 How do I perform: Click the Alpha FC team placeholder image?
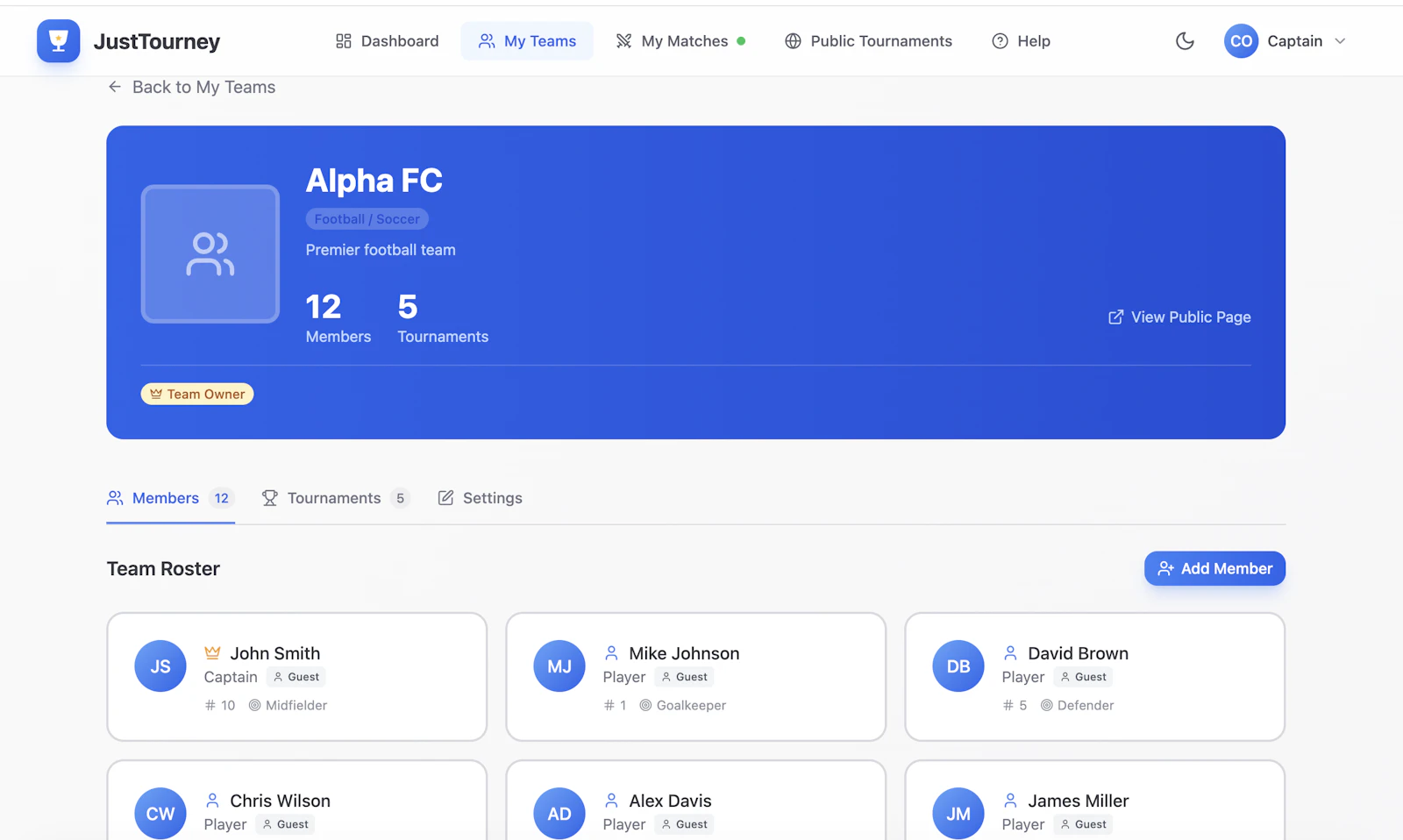[x=210, y=254]
